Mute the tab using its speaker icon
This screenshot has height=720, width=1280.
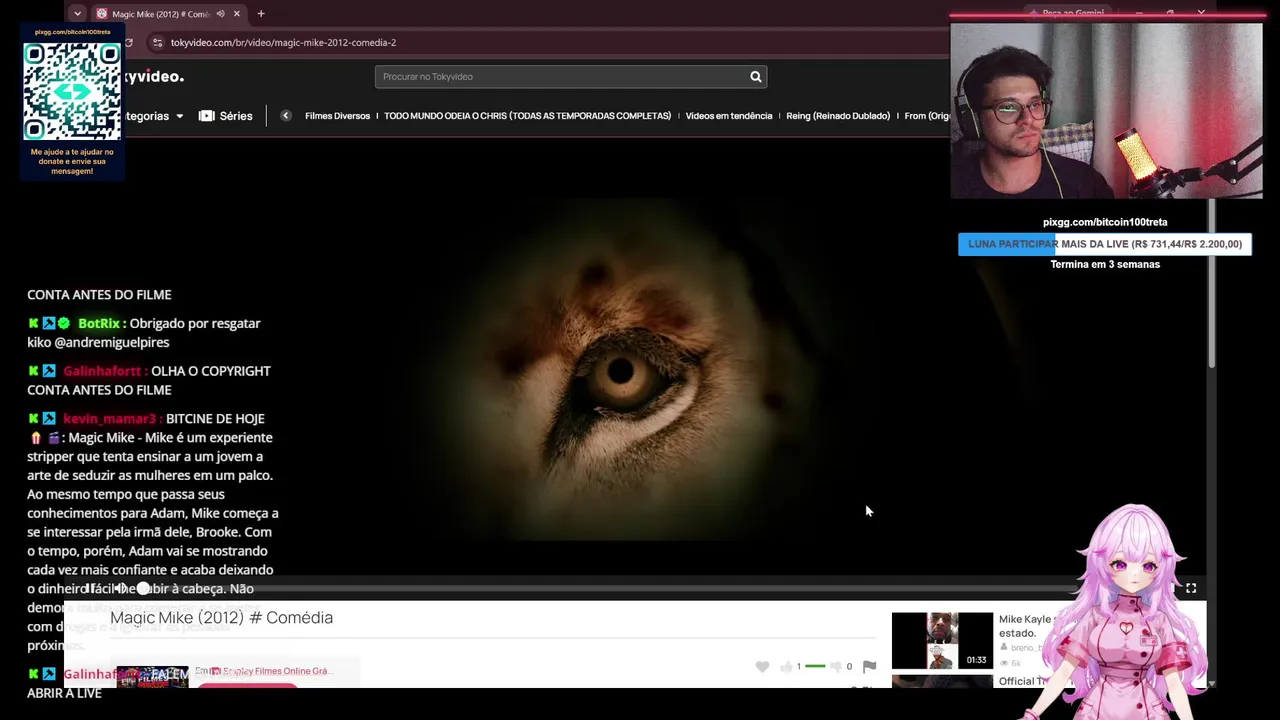click(x=220, y=14)
